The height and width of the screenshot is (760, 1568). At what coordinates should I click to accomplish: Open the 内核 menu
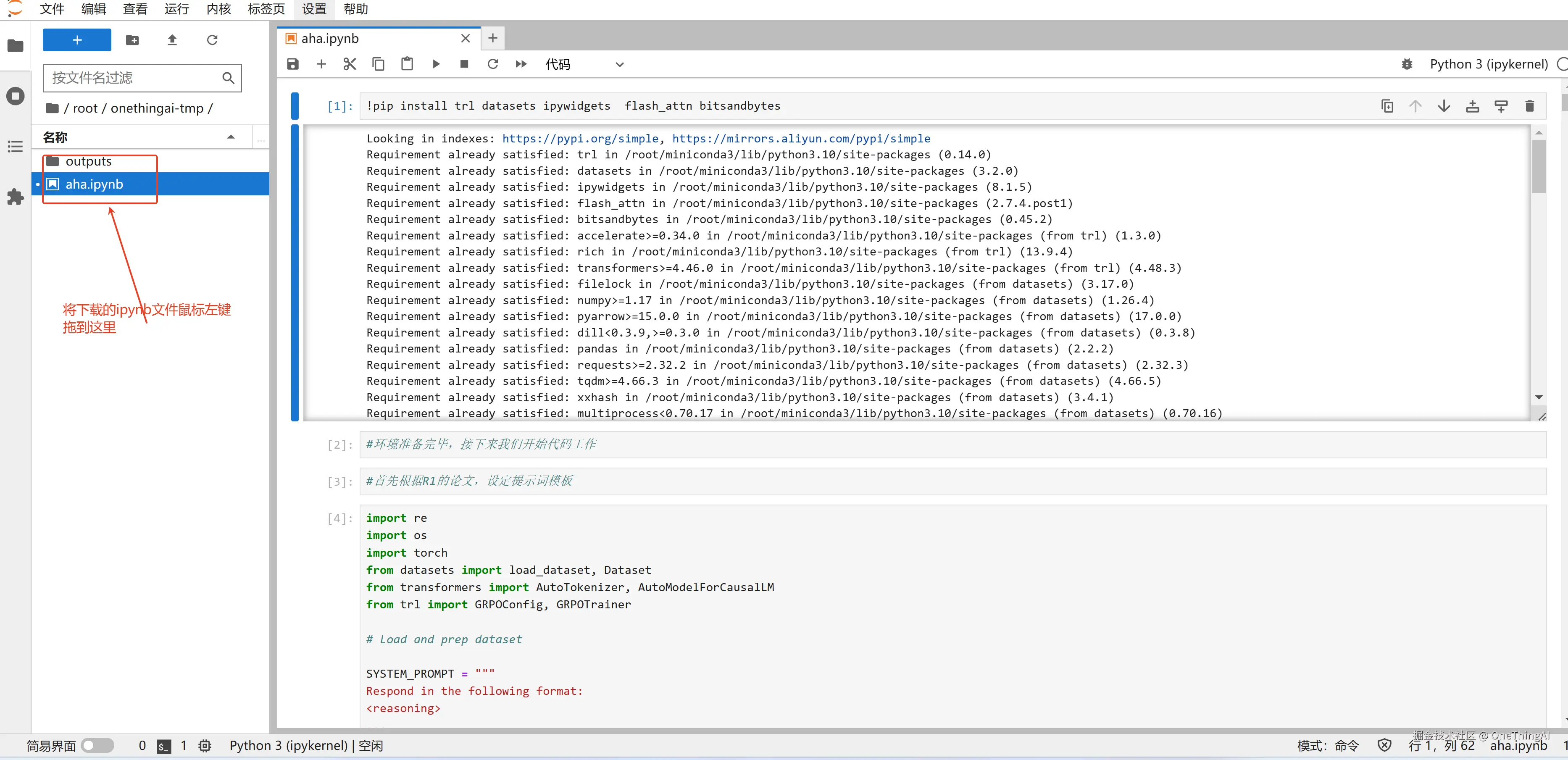pos(218,9)
